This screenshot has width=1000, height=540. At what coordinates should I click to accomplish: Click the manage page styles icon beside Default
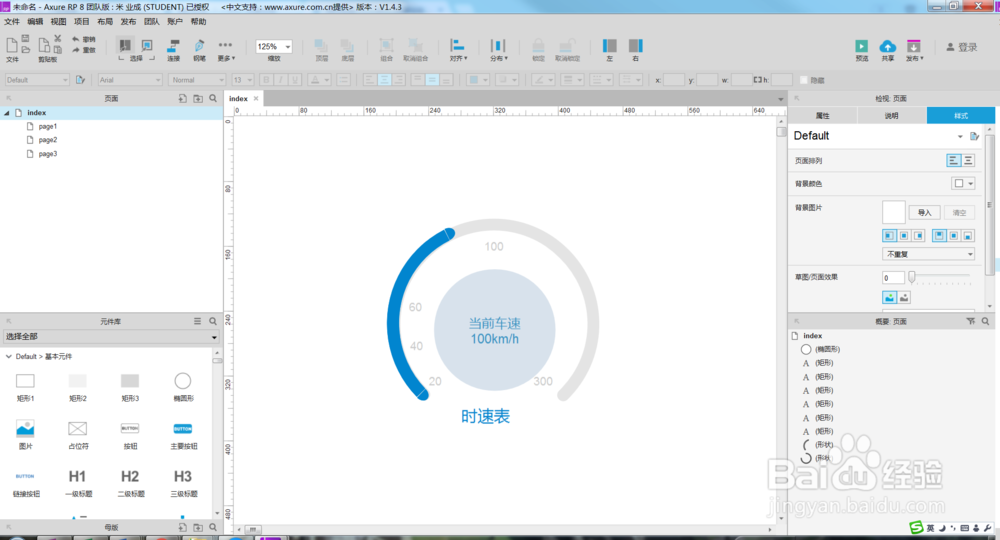[x=974, y=136]
